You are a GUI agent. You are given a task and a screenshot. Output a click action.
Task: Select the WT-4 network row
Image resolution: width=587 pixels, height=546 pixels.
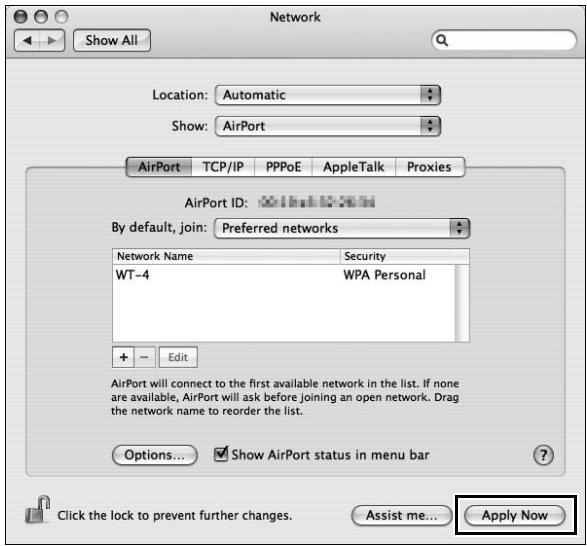click(284, 275)
